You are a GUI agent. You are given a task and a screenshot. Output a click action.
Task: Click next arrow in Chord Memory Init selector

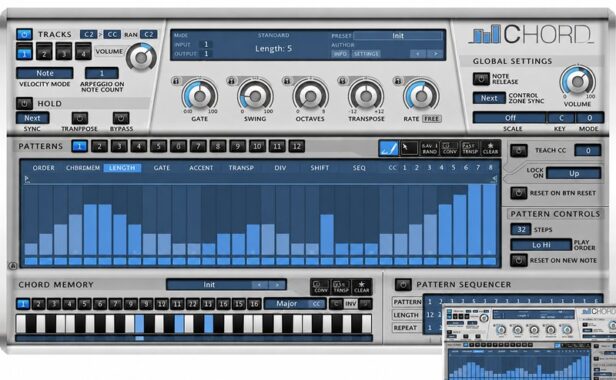(x=277, y=285)
